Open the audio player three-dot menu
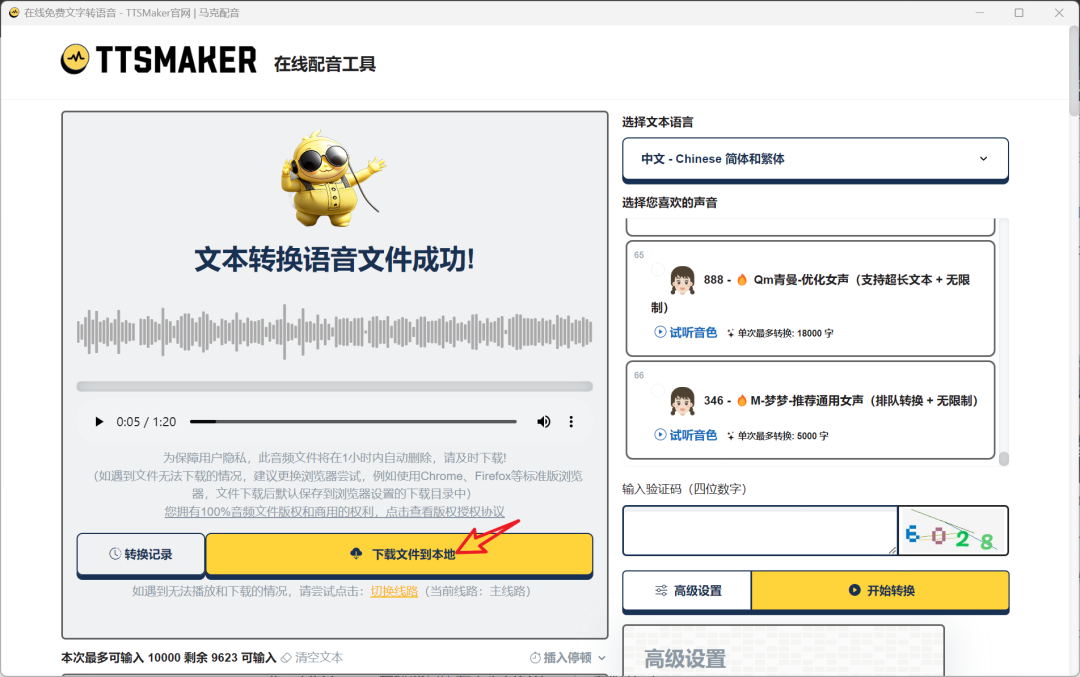This screenshot has width=1080, height=677. click(x=571, y=421)
